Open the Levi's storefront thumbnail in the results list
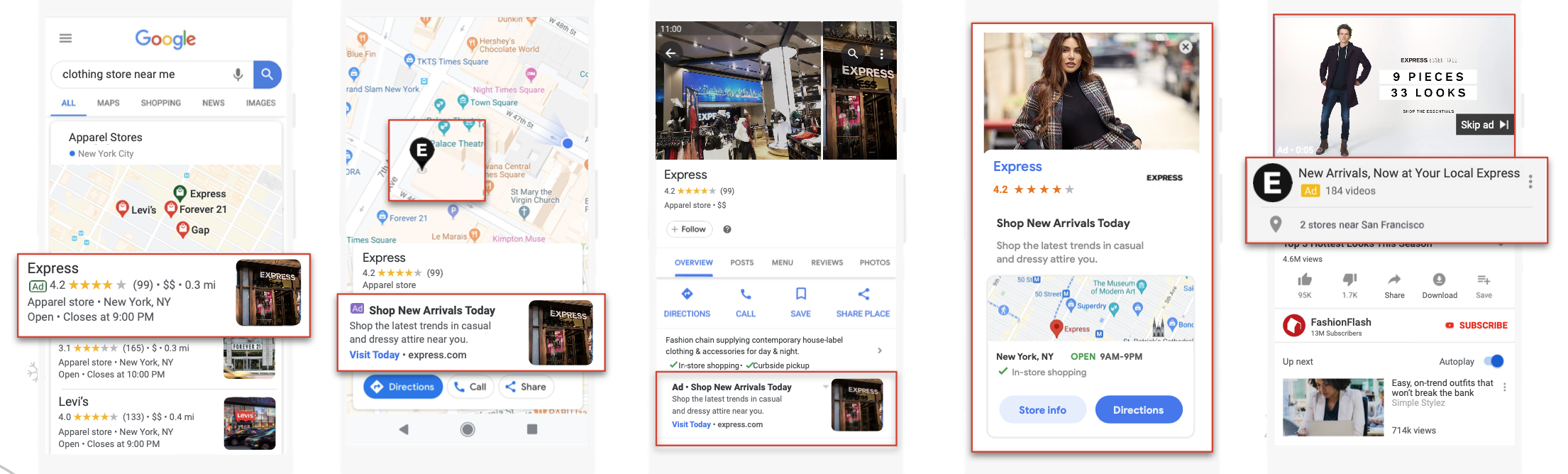Screen dimensions: 1568x474 point(250,424)
